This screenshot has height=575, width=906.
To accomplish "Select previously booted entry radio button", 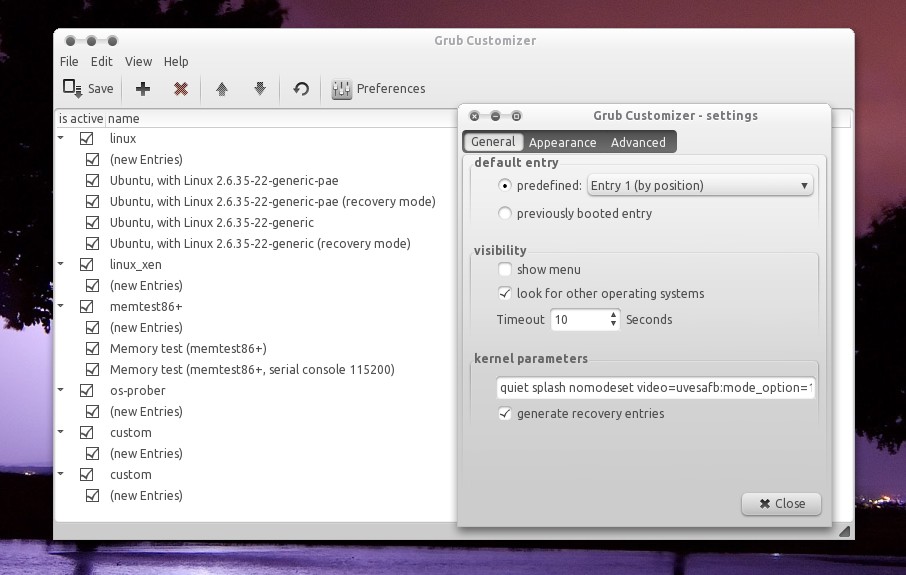I will tap(505, 214).
